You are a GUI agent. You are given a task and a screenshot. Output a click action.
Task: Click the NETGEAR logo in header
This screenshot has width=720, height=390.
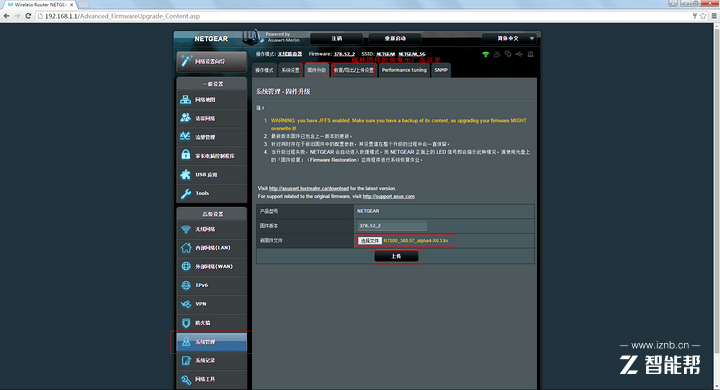point(211,39)
